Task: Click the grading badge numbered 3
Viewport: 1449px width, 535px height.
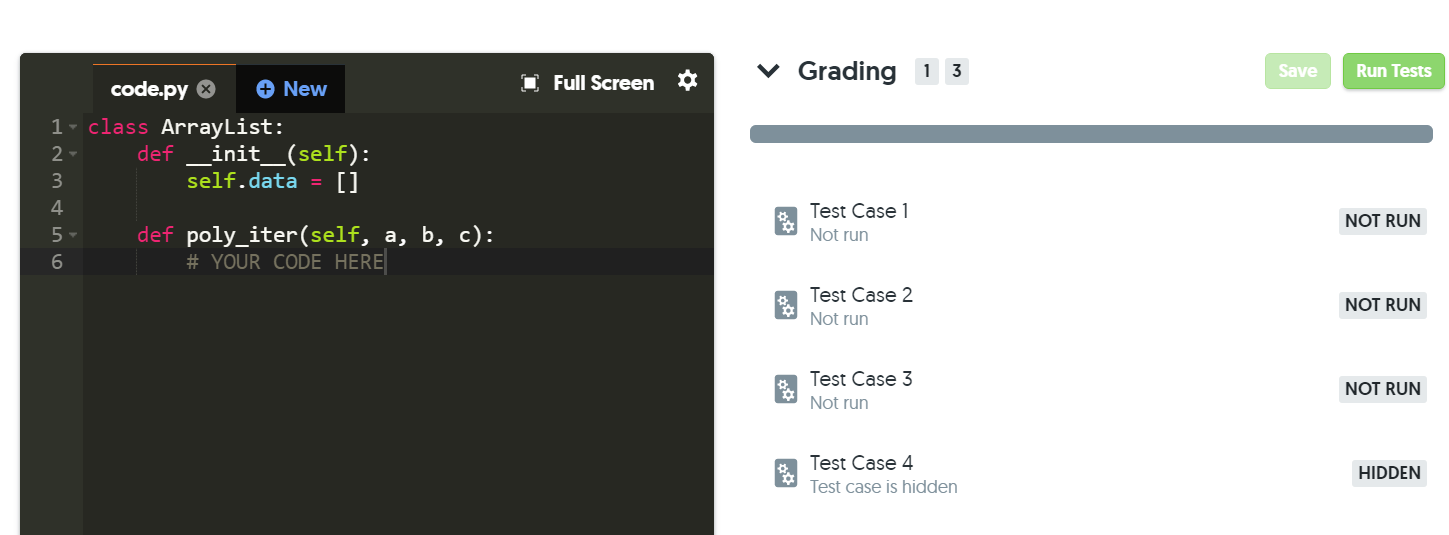Action: click(957, 71)
